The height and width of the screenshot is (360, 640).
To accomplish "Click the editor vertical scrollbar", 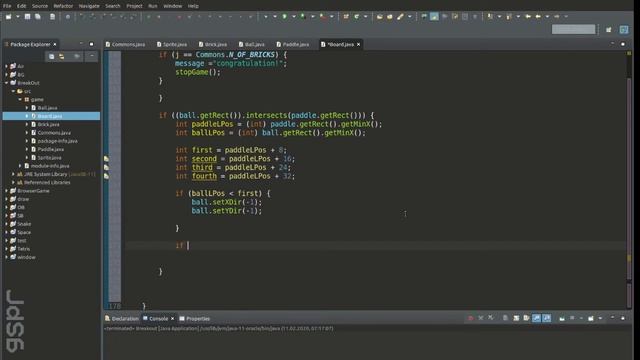I will pyautogui.click(x=629, y=180).
